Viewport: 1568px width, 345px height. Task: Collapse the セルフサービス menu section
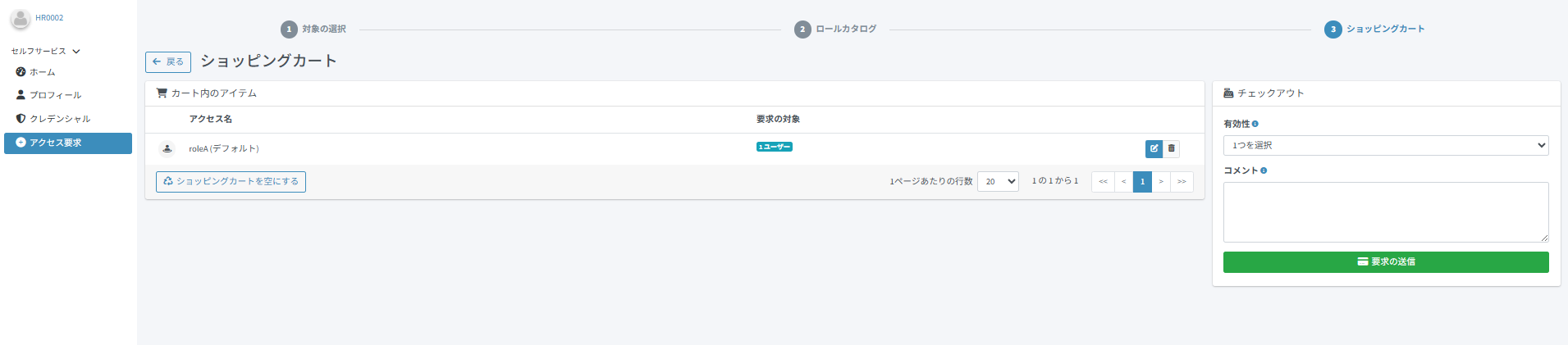pos(46,51)
